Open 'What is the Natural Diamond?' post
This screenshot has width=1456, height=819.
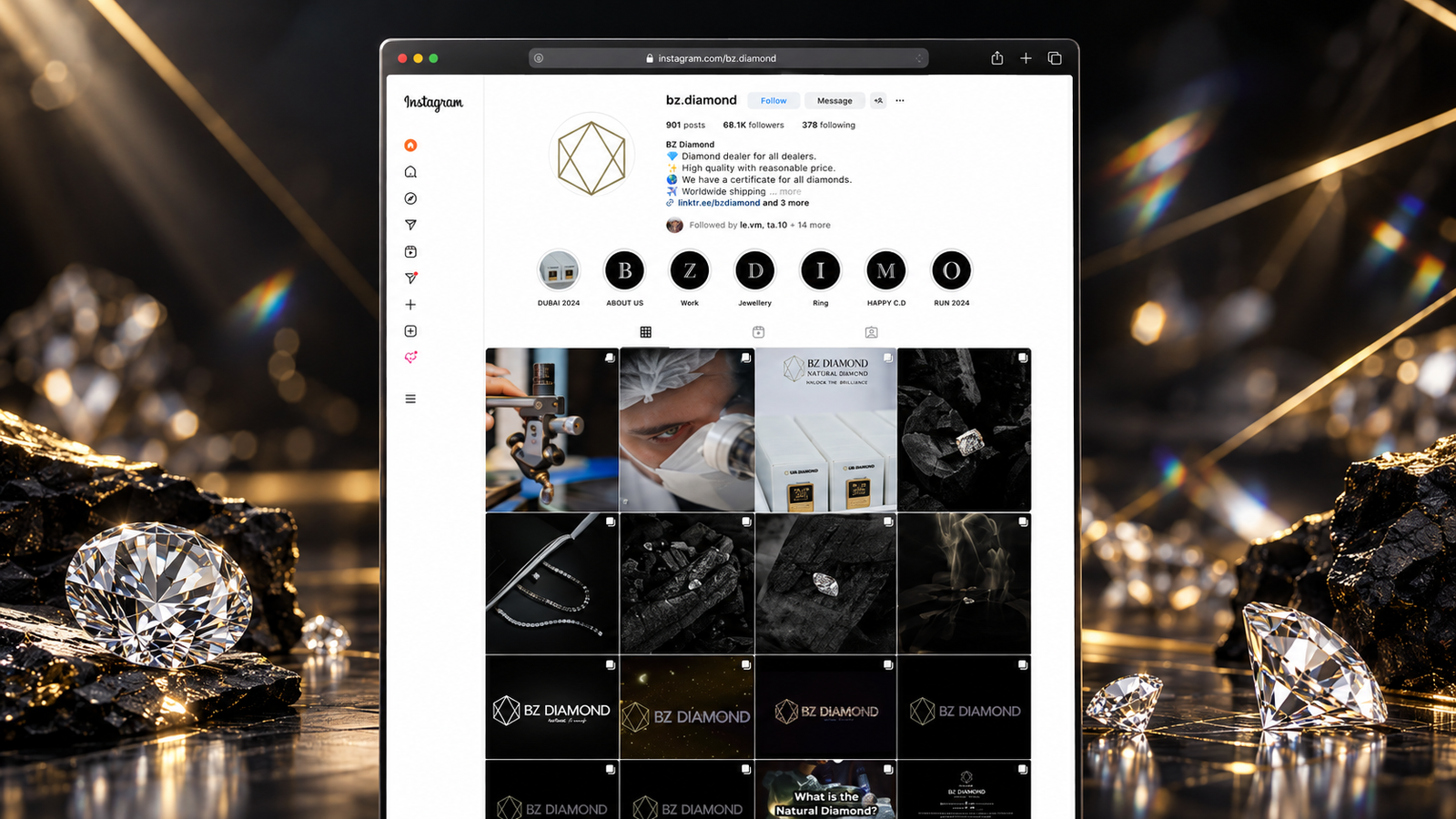(x=825, y=790)
